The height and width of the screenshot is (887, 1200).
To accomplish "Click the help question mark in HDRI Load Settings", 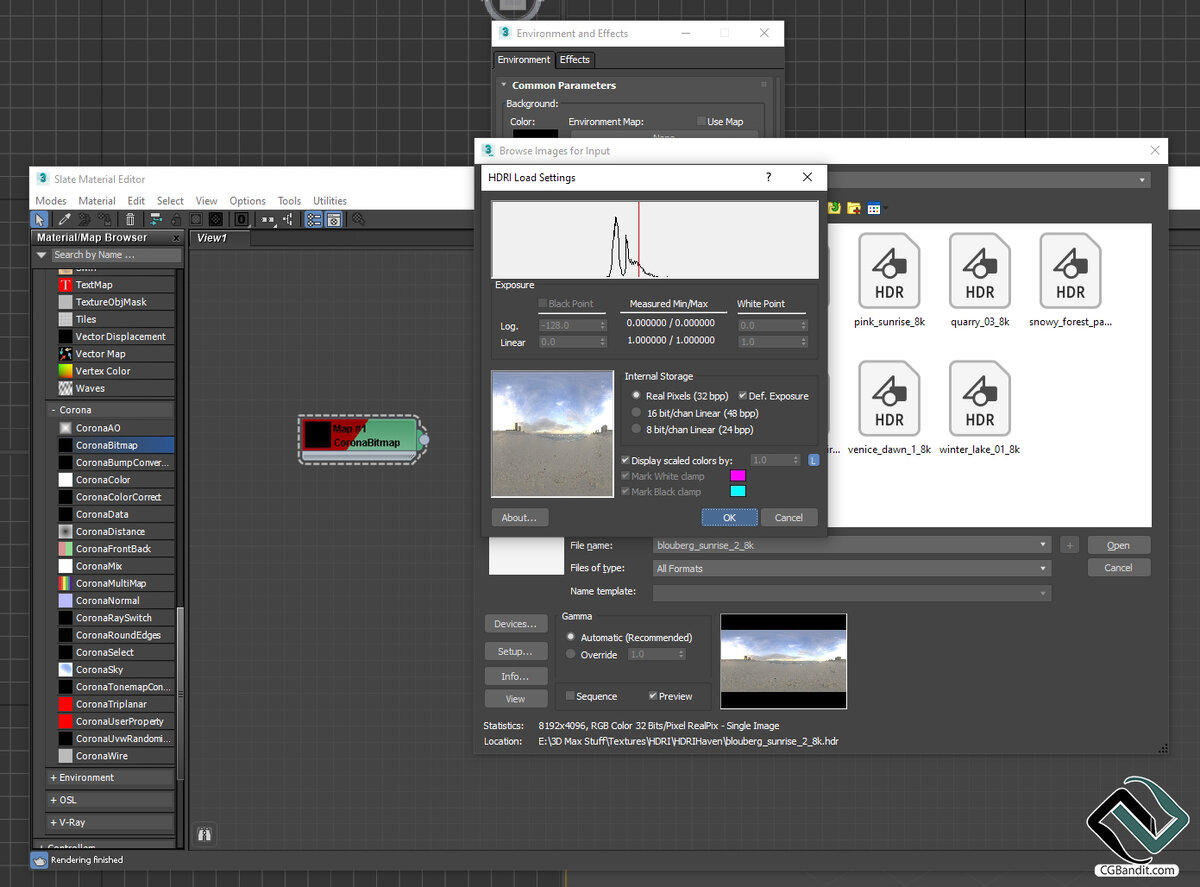I will click(x=768, y=177).
